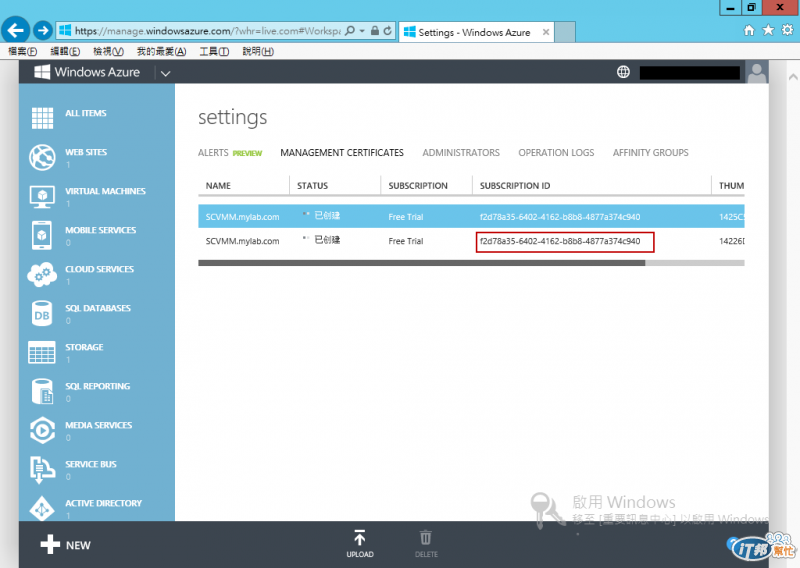Image resolution: width=800 pixels, height=568 pixels.
Task: Open SQL Databases DB icon
Action: tap(42, 313)
